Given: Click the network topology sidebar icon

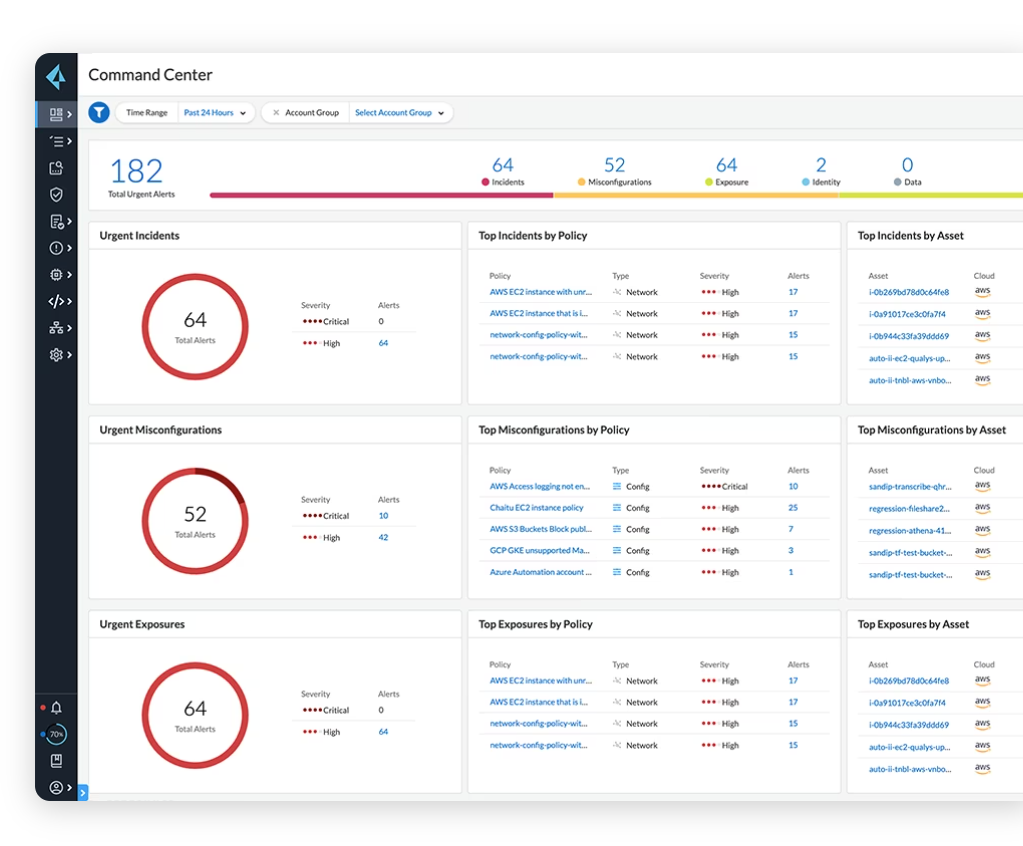Looking at the screenshot, I should point(57,328).
